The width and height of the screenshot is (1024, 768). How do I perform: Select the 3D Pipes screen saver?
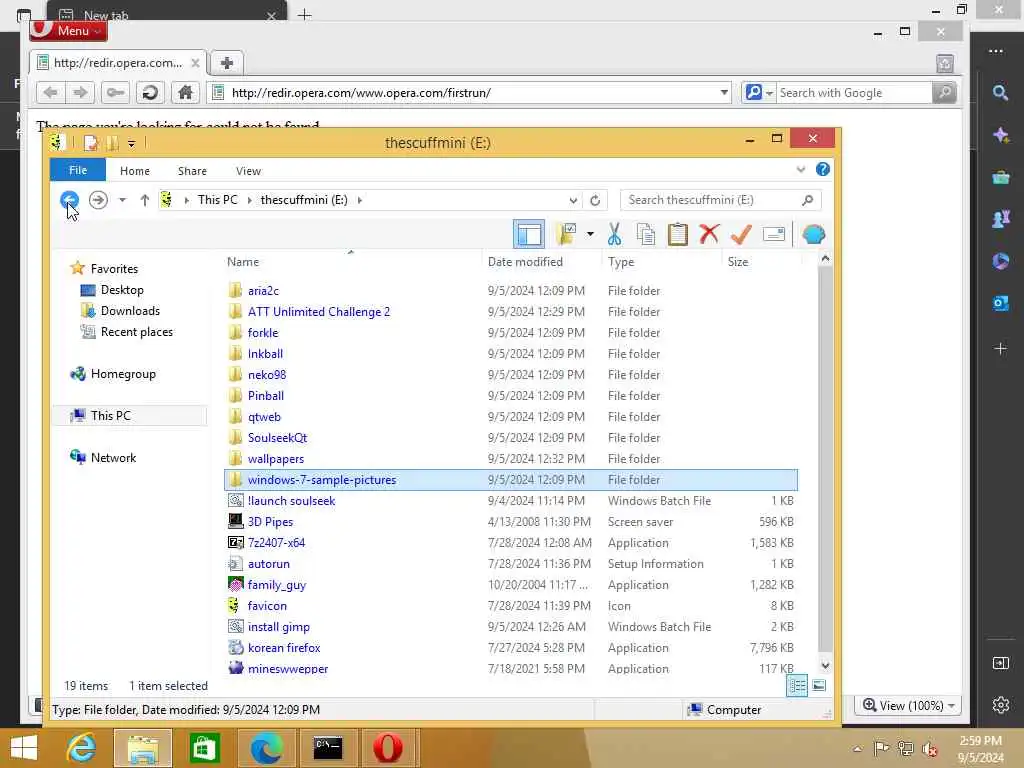tap(270, 522)
